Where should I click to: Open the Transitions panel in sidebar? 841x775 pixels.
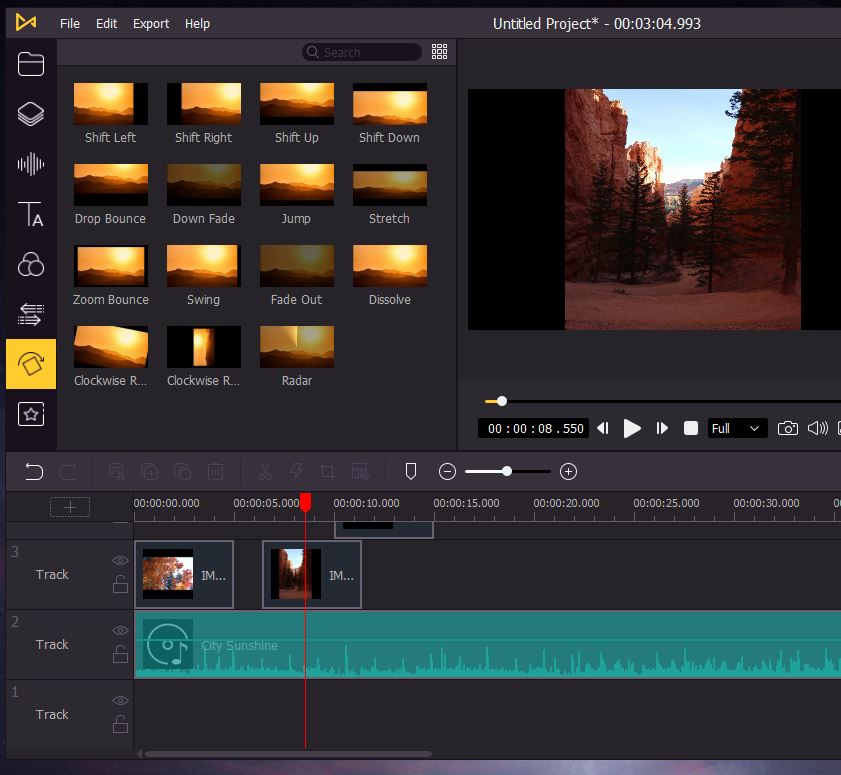pos(31,315)
